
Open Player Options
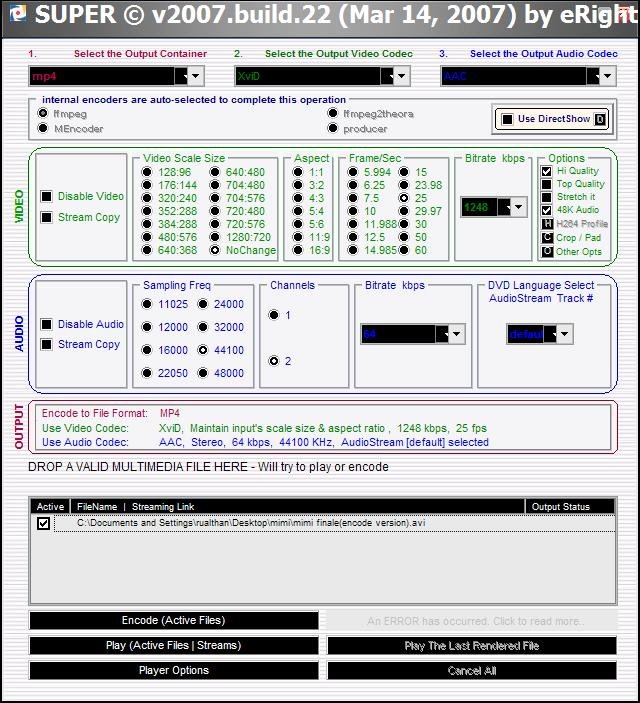174,671
